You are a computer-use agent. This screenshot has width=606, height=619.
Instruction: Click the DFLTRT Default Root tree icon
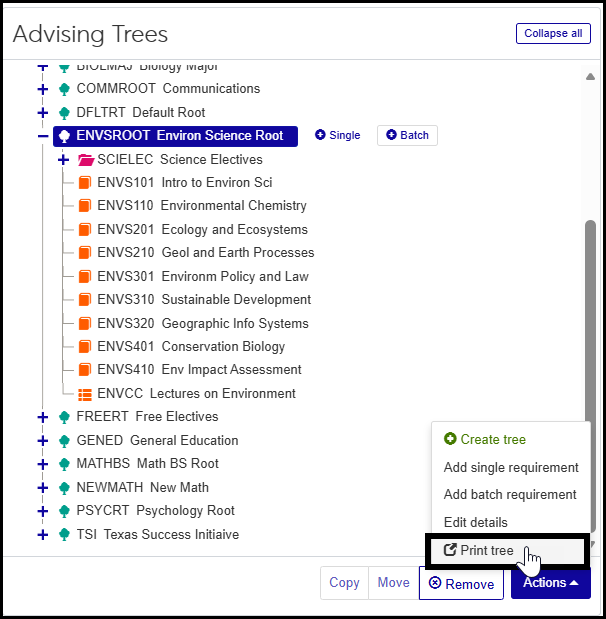64,113
